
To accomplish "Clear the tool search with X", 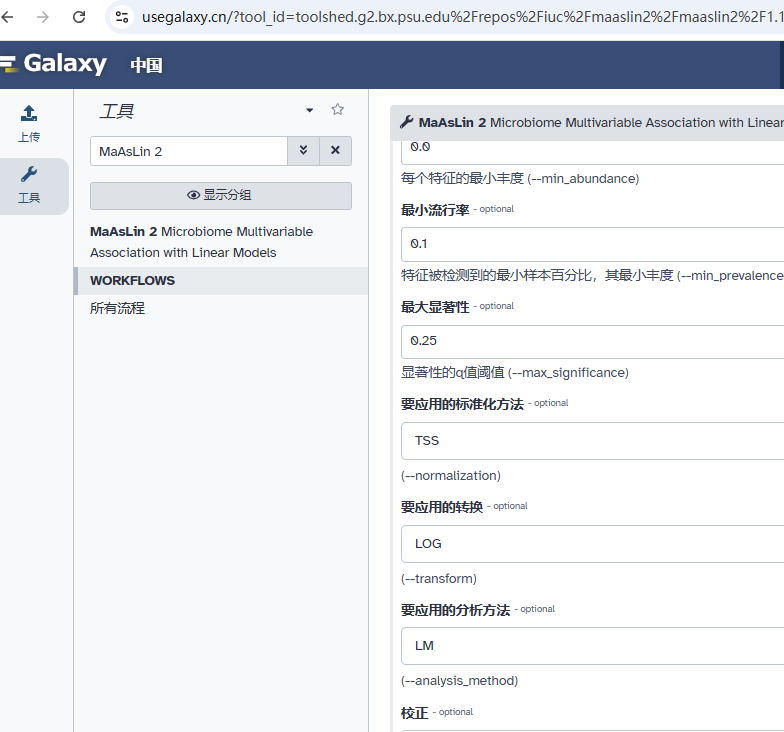I will (336, 150).
